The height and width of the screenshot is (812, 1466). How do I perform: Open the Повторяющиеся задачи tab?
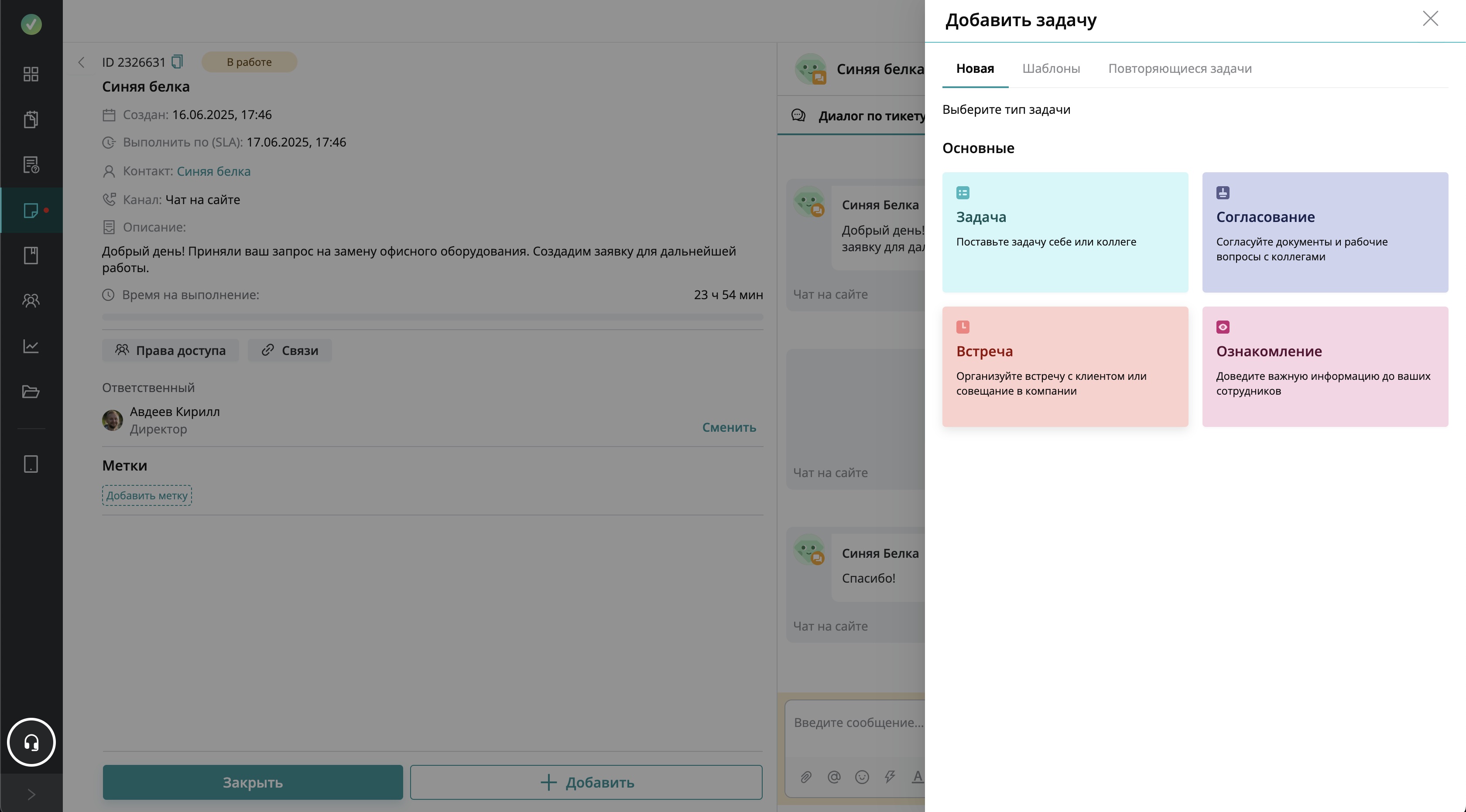click(x=1179, y=69)
